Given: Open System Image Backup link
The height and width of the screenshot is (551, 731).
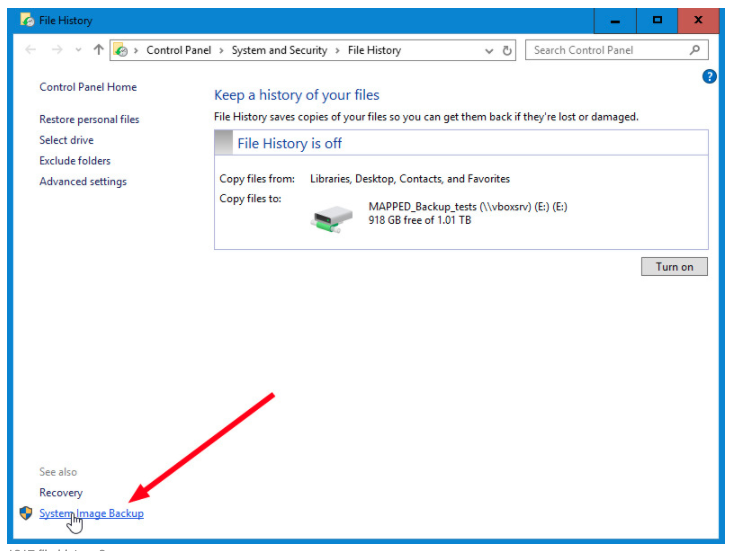Looking at the screenshot, I should (91, 513).
